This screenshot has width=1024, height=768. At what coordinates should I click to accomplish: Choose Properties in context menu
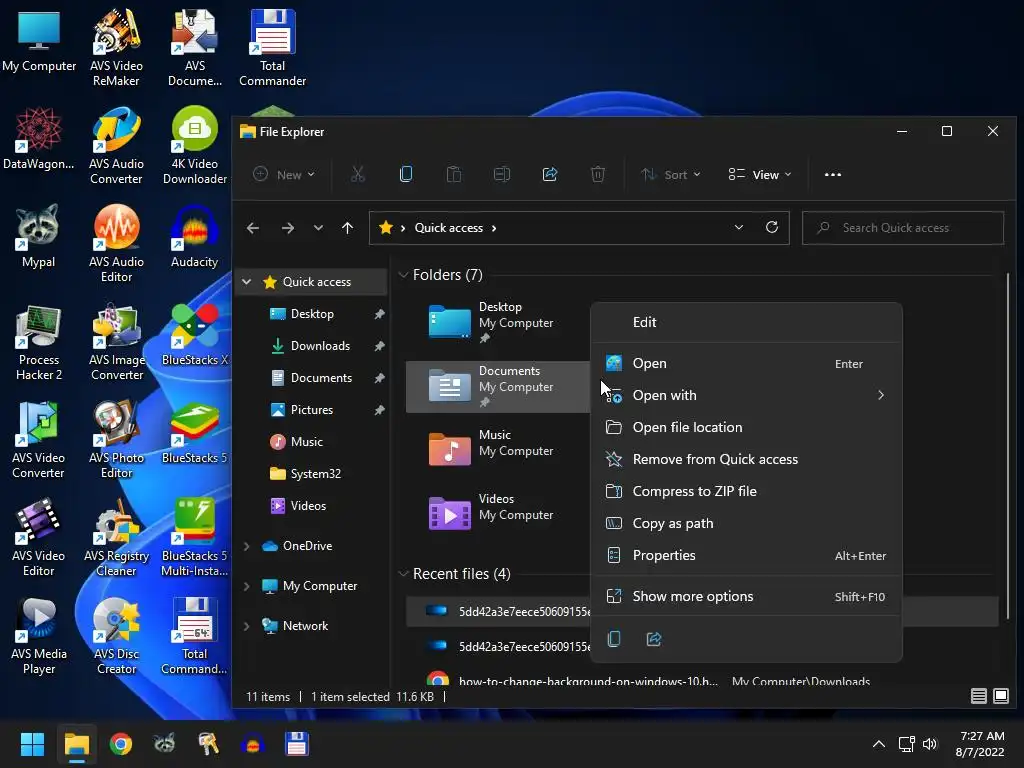pyautogui.click(x=746, y=555)
